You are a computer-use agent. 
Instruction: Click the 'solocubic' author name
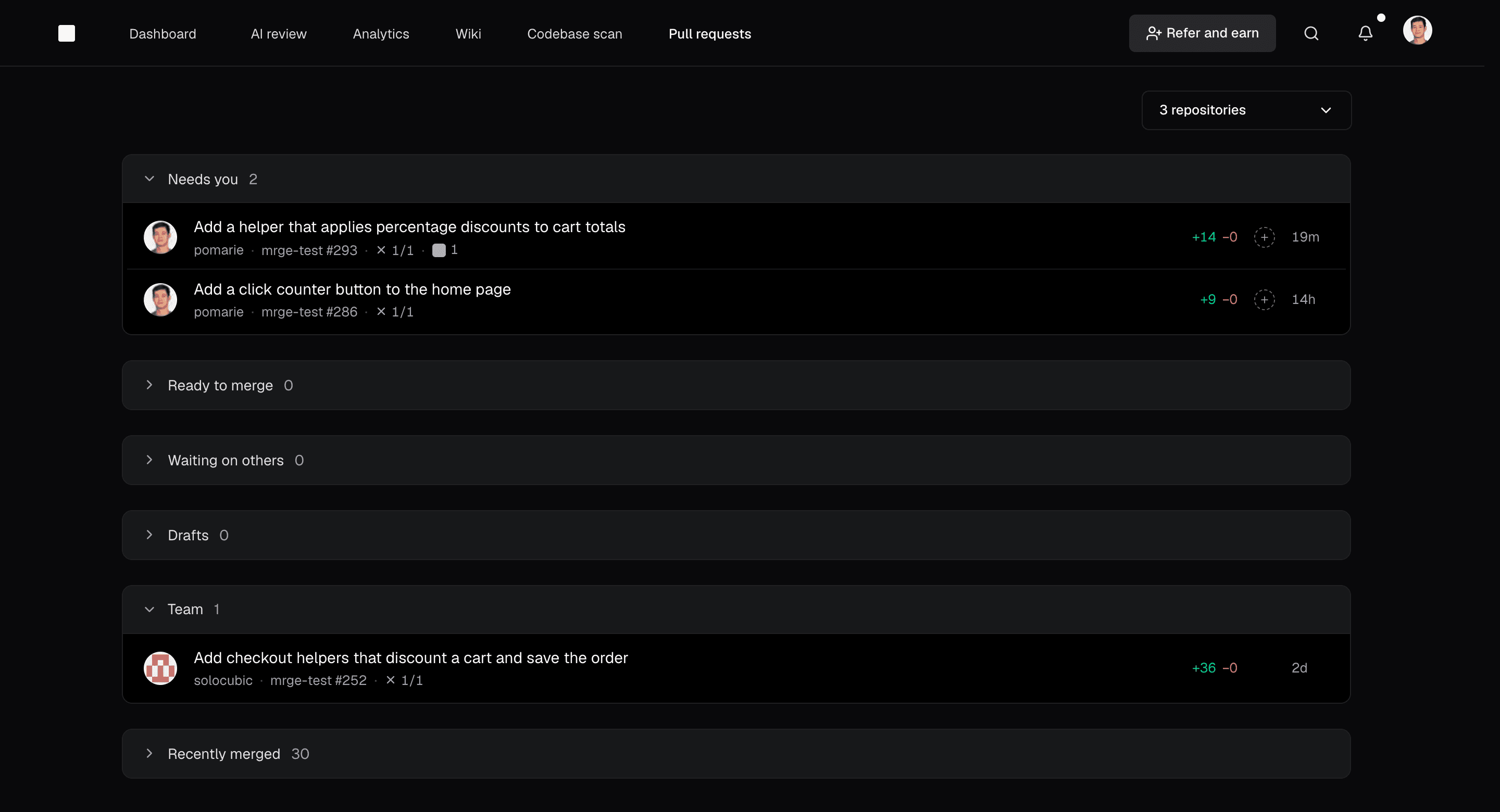(x=223, y=680)
